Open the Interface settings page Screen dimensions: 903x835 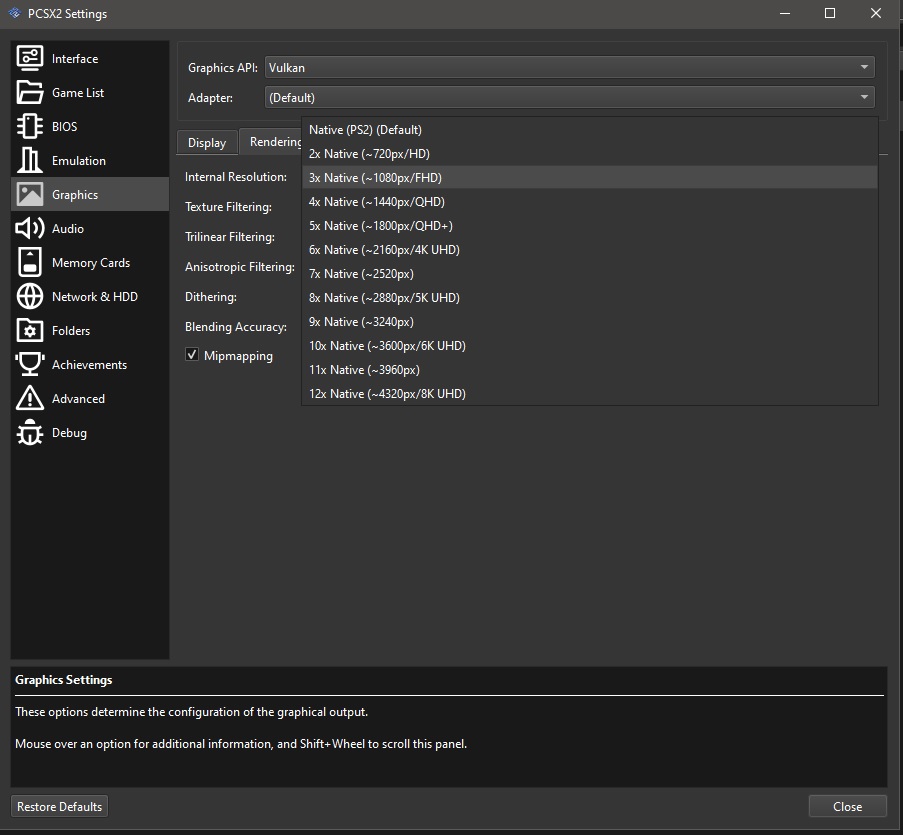(x=75, y=59)
